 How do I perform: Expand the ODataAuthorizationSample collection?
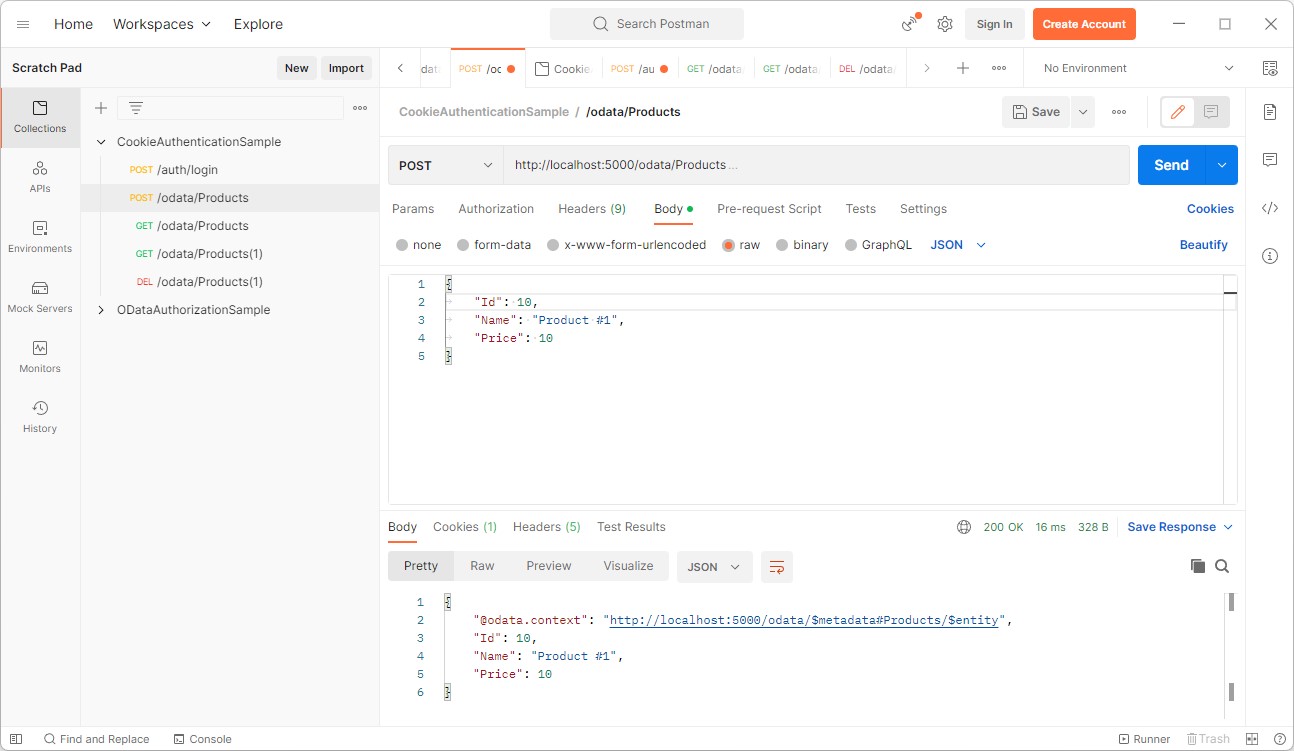pos(101,310)
